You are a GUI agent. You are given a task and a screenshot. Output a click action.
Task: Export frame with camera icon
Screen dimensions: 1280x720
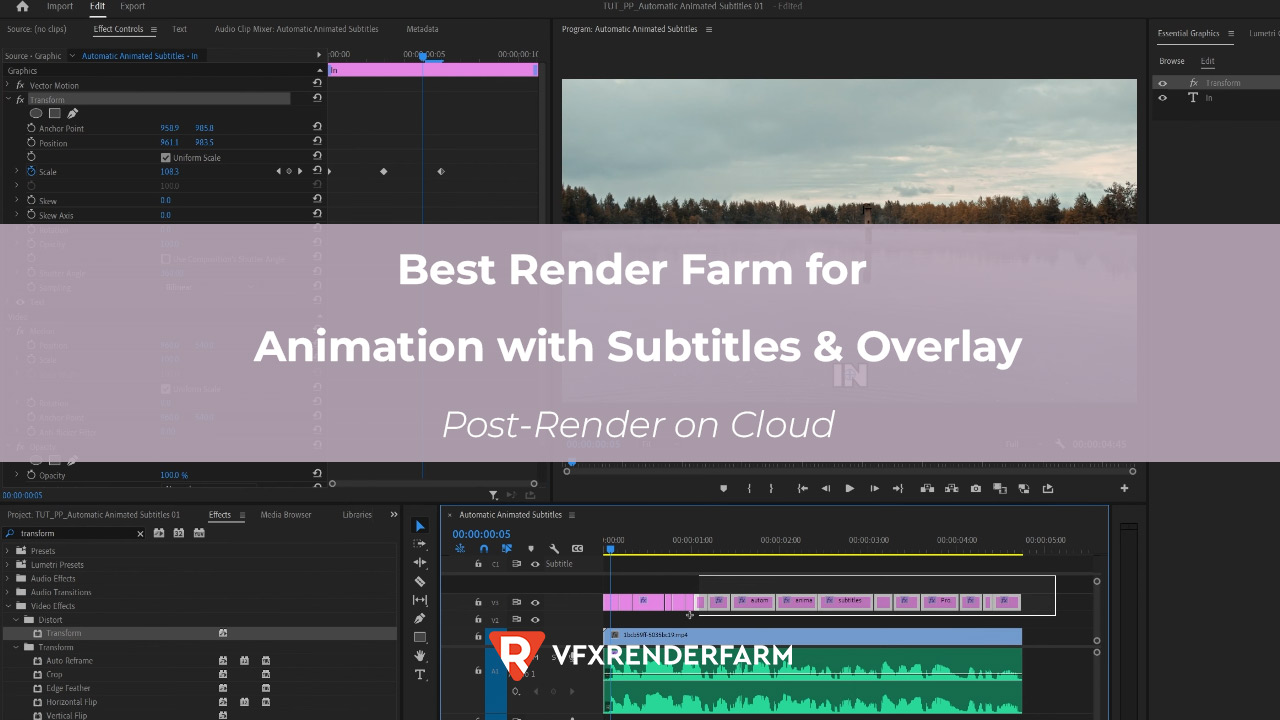[x=976, y=488]
